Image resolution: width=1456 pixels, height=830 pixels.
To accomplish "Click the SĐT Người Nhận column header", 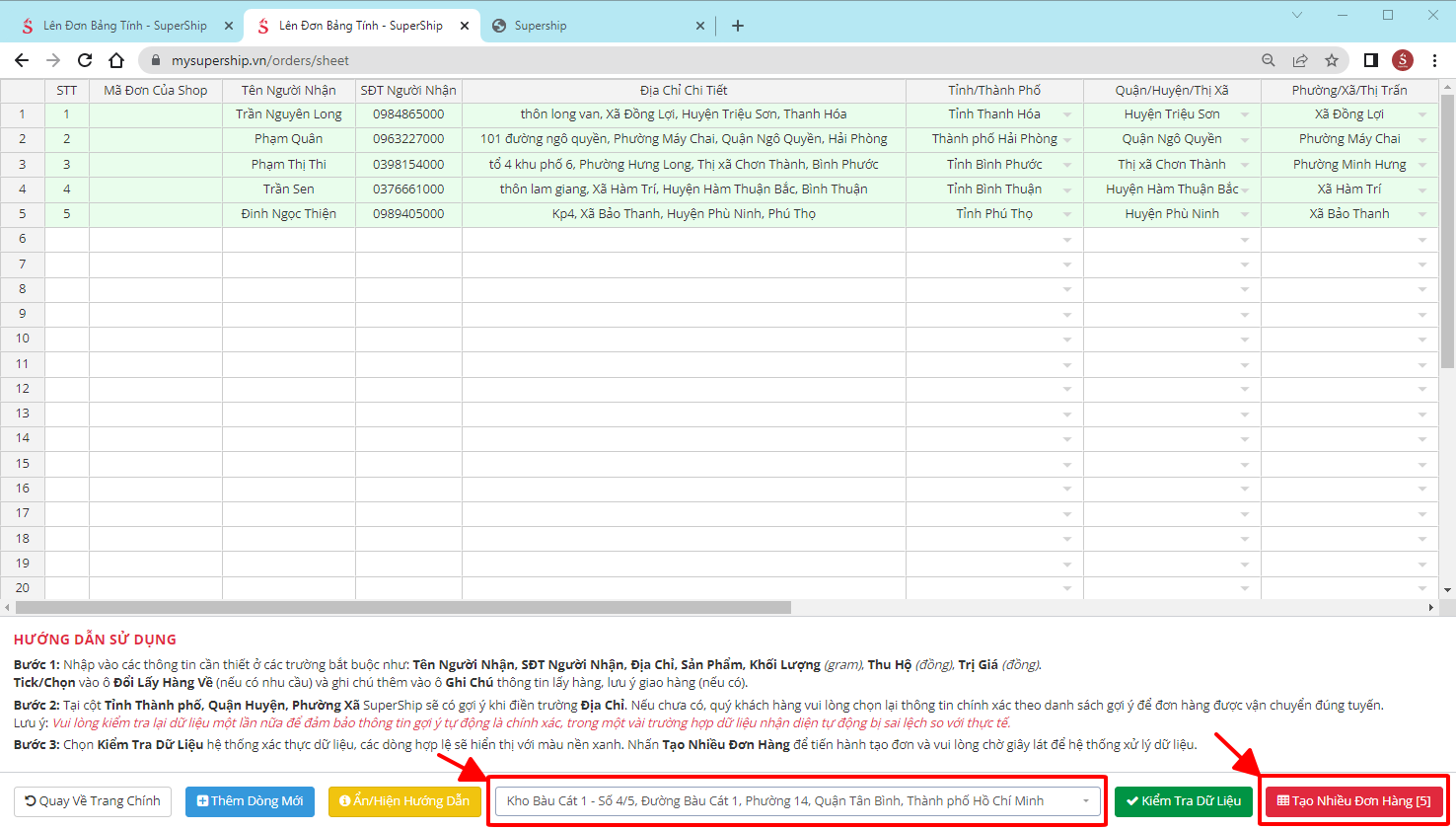I will [408, 90].
